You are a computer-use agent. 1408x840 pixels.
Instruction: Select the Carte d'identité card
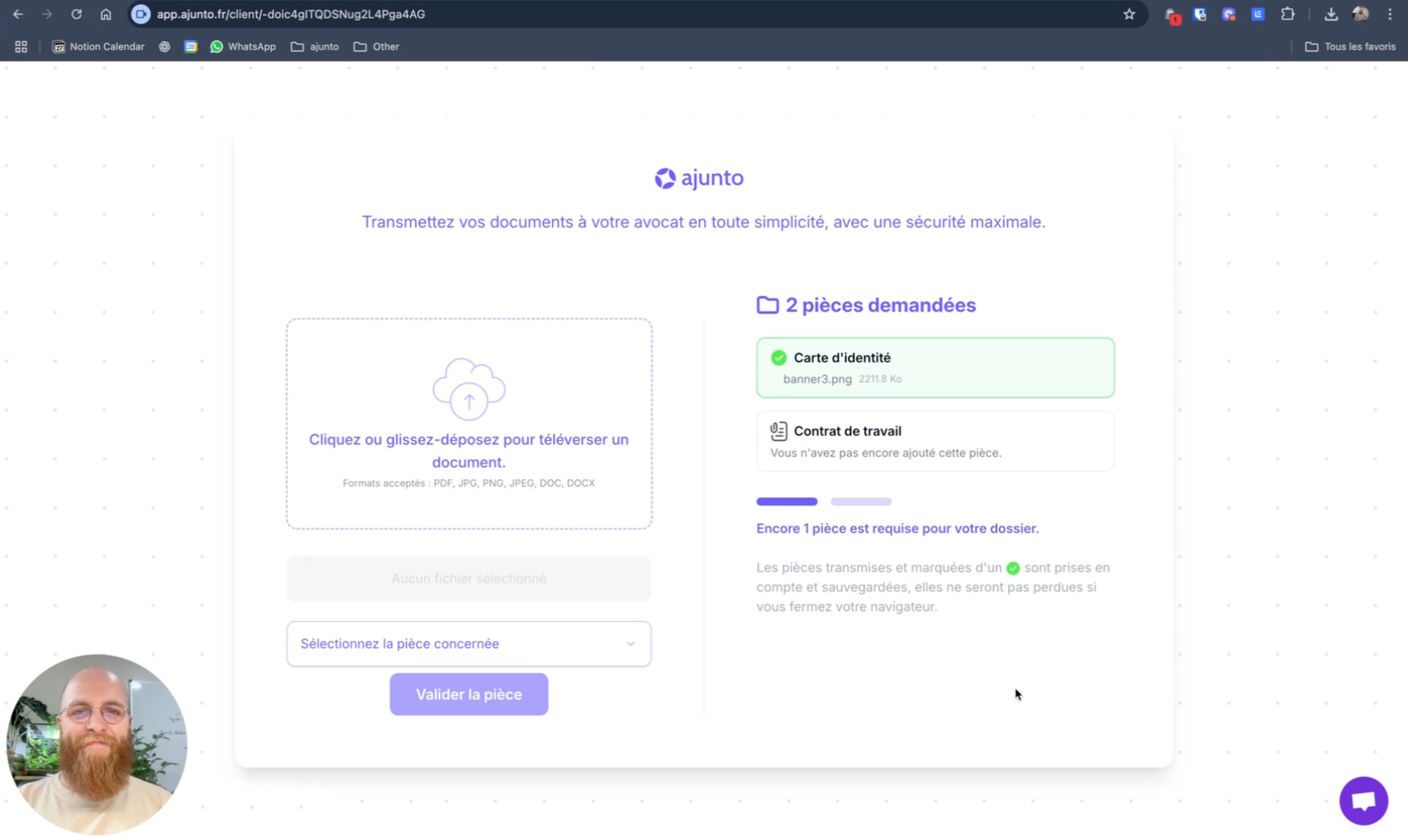pos(935,367)
